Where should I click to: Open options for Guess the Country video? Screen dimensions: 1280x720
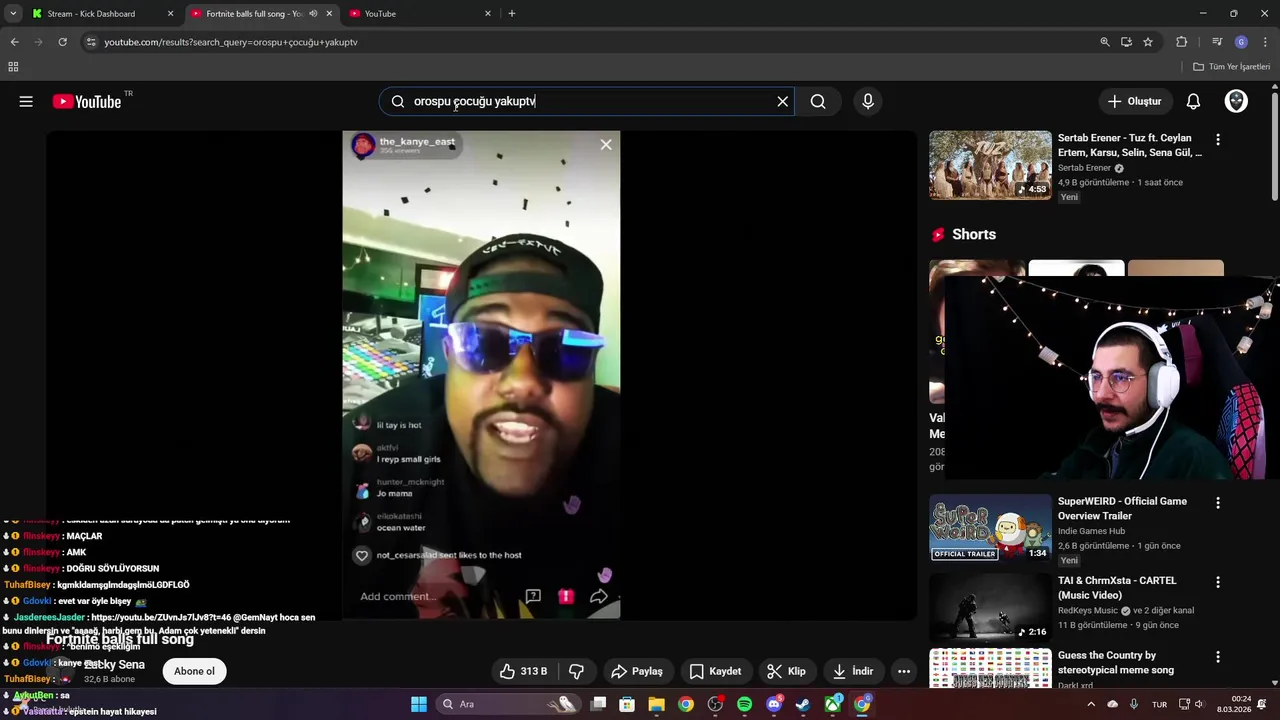click(x=1217, y=657)
